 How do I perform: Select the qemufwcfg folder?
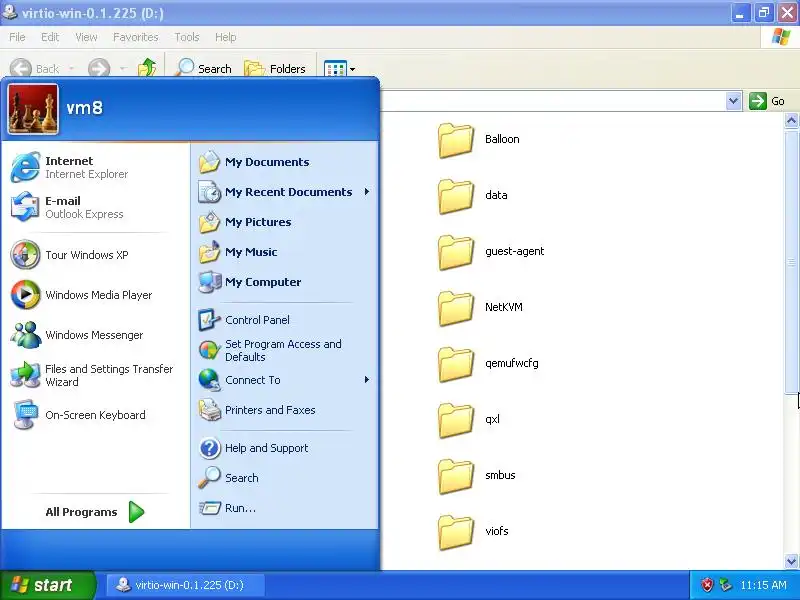click(488, 364)
